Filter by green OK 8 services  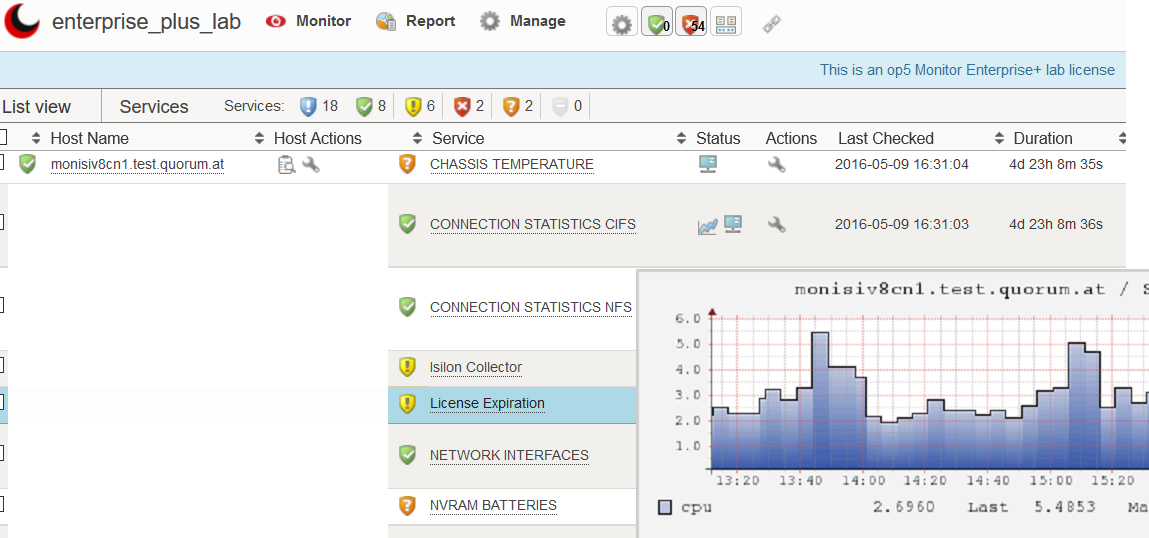pyautogui.click(x=371, y=106)
